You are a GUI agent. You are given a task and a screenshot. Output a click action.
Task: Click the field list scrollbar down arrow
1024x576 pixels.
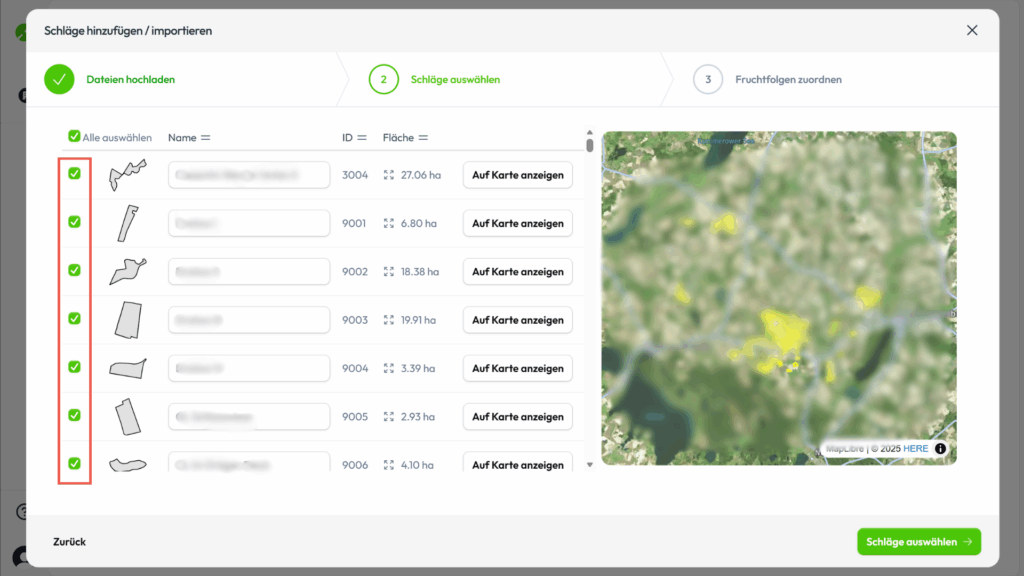coord(590,464)
